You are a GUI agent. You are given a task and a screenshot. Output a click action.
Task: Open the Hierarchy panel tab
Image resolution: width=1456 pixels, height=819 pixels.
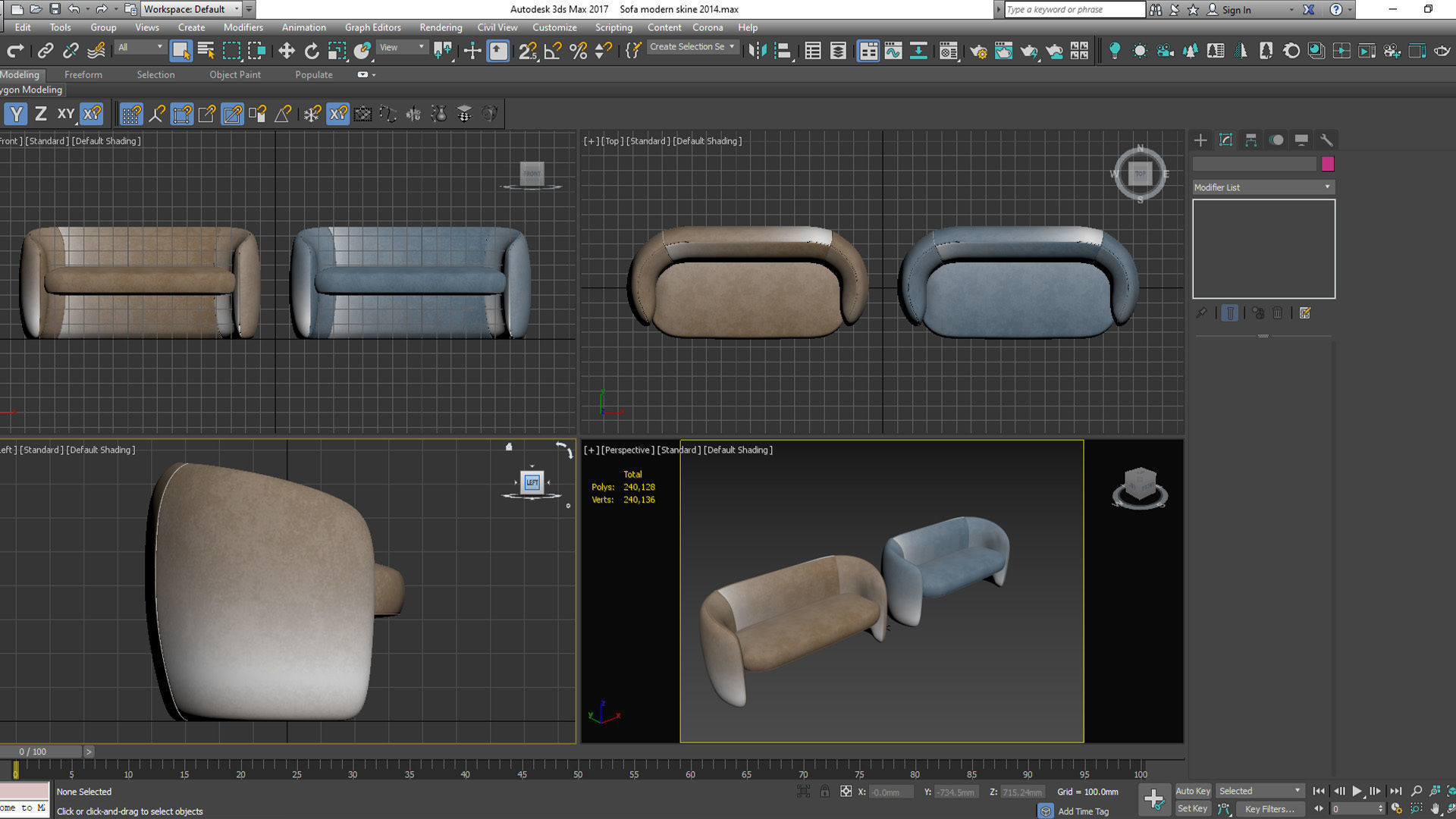(x=1250, y=140)
